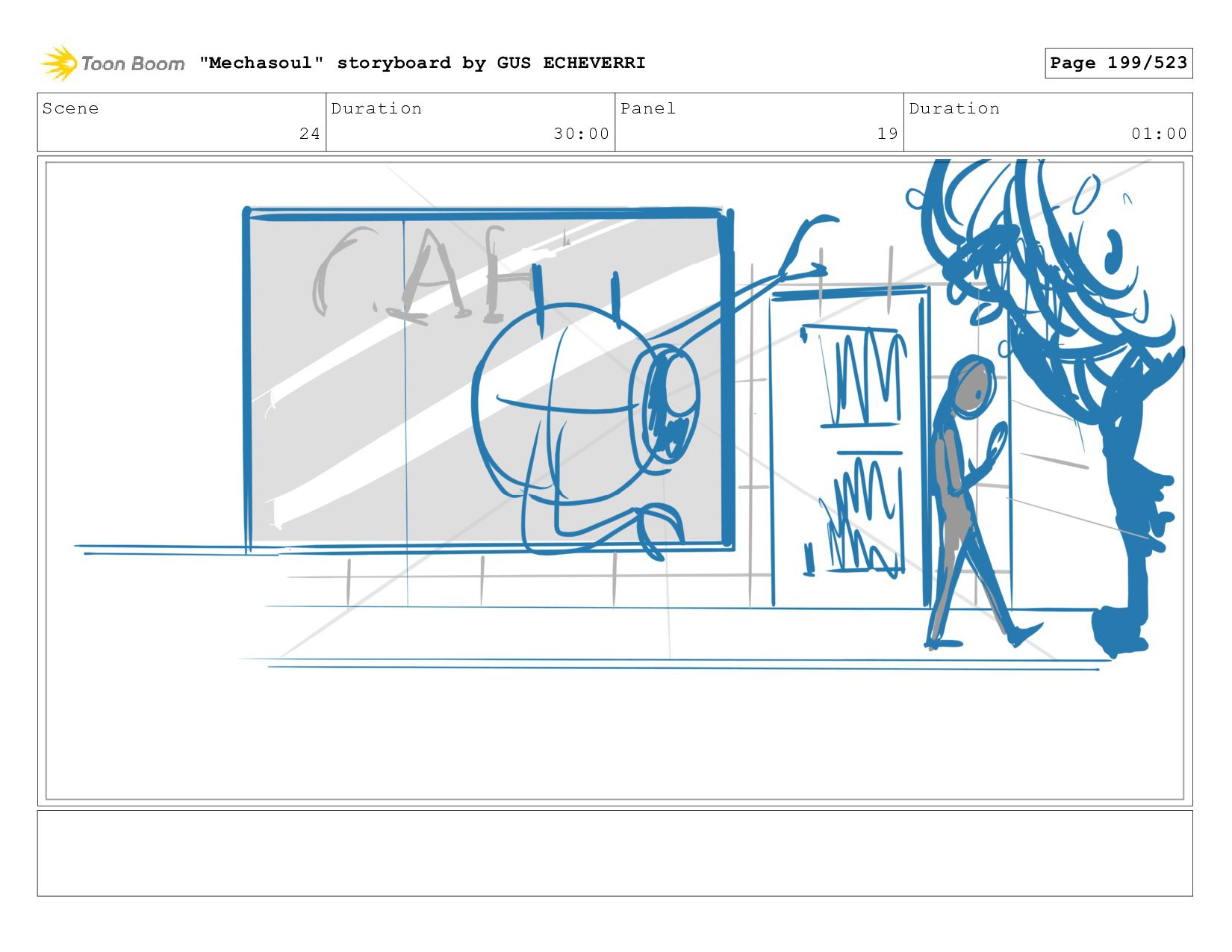Click the "Mechasoul" storyboard title text
Viewport: 1232px width, 952px height.
[422, 63]
